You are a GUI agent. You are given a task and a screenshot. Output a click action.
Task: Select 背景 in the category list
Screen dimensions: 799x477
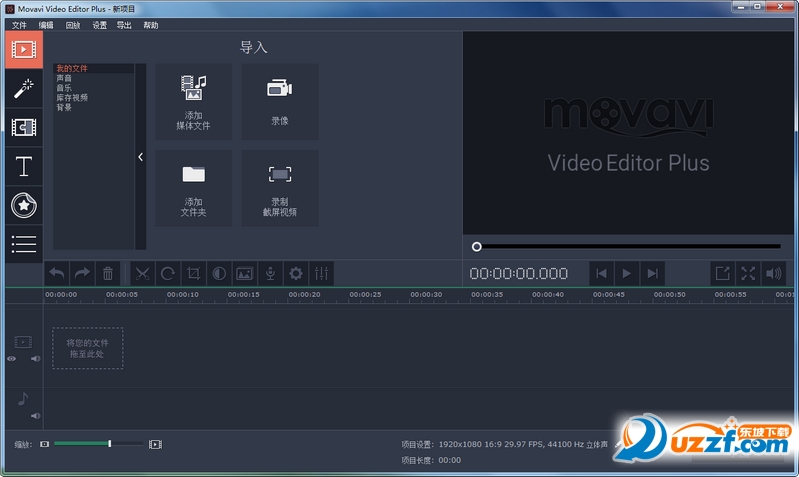click(64, 107)
